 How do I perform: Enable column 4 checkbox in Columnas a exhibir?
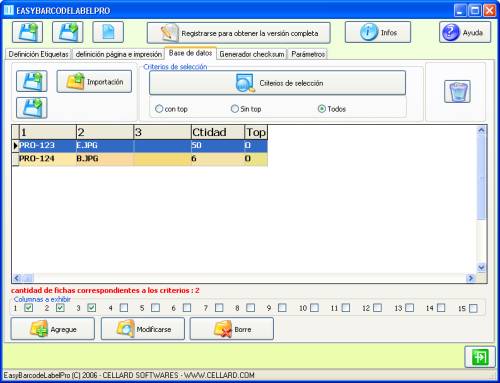pos(124,308)
